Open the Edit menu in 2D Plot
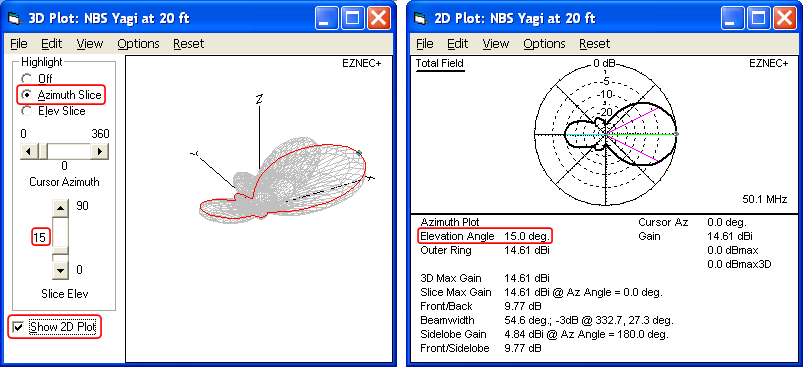Image resolution: width=803 pixels, height=367 pixels. tap(458, 44)
